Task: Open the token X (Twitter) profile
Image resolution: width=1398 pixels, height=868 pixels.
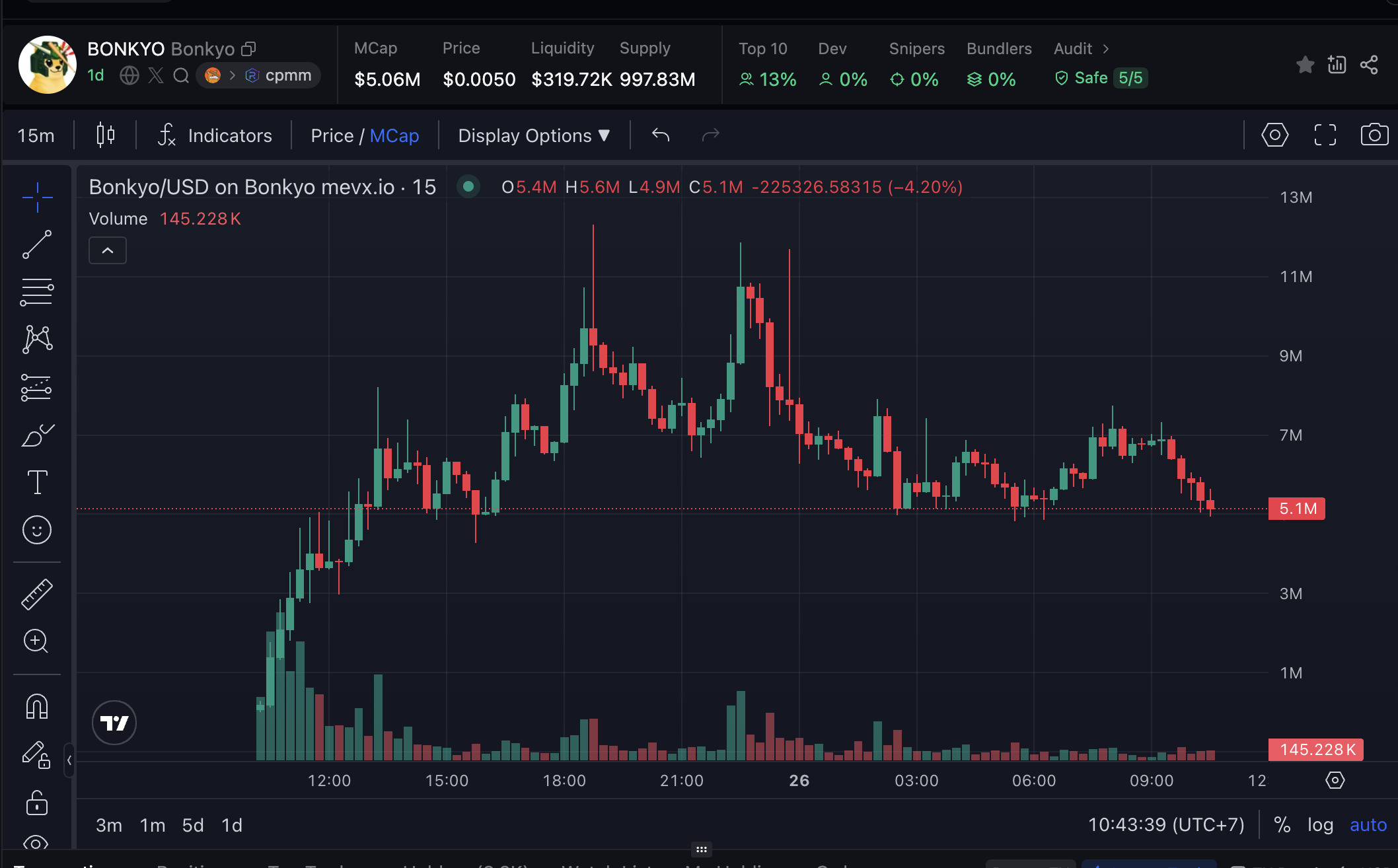Action: click(156, 75)
